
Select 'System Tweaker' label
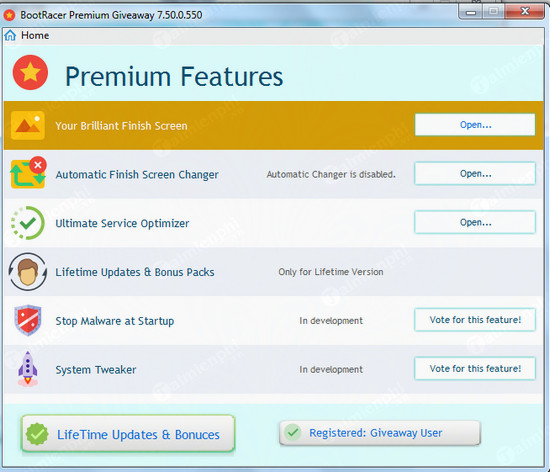coord(96,370)
